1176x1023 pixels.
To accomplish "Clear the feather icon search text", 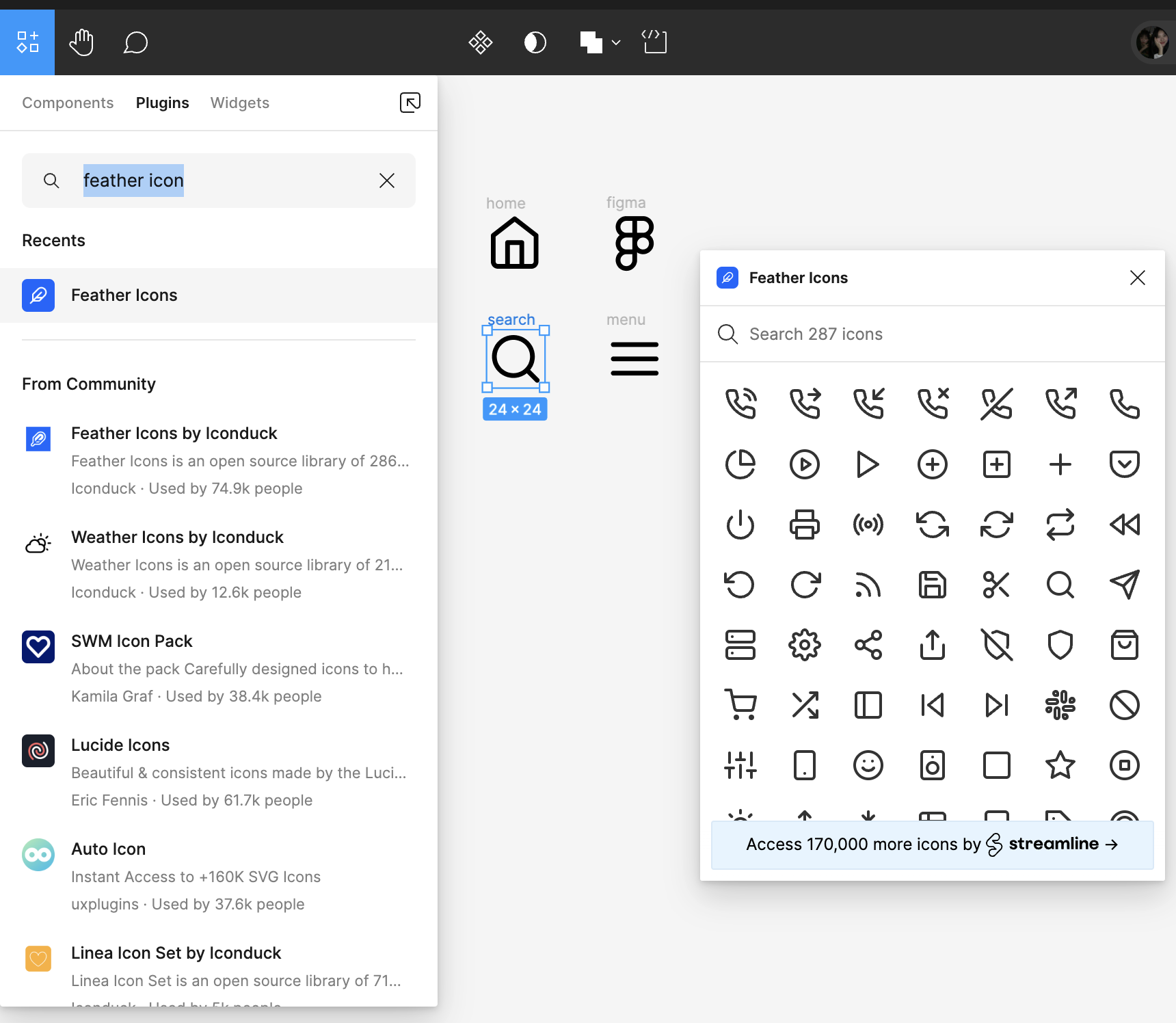I will tap(387, 181).
